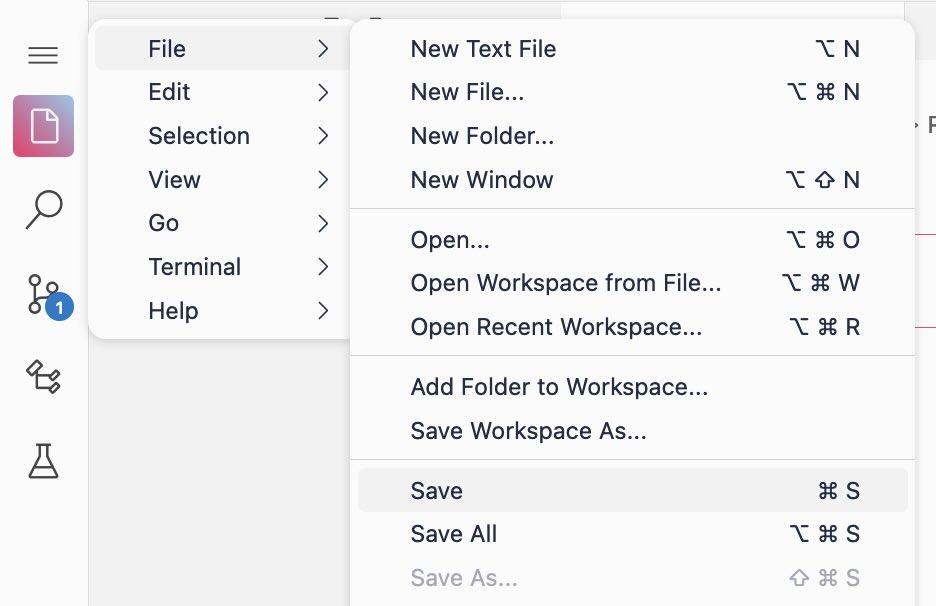Open the Help menu

[x=173, y=311]
